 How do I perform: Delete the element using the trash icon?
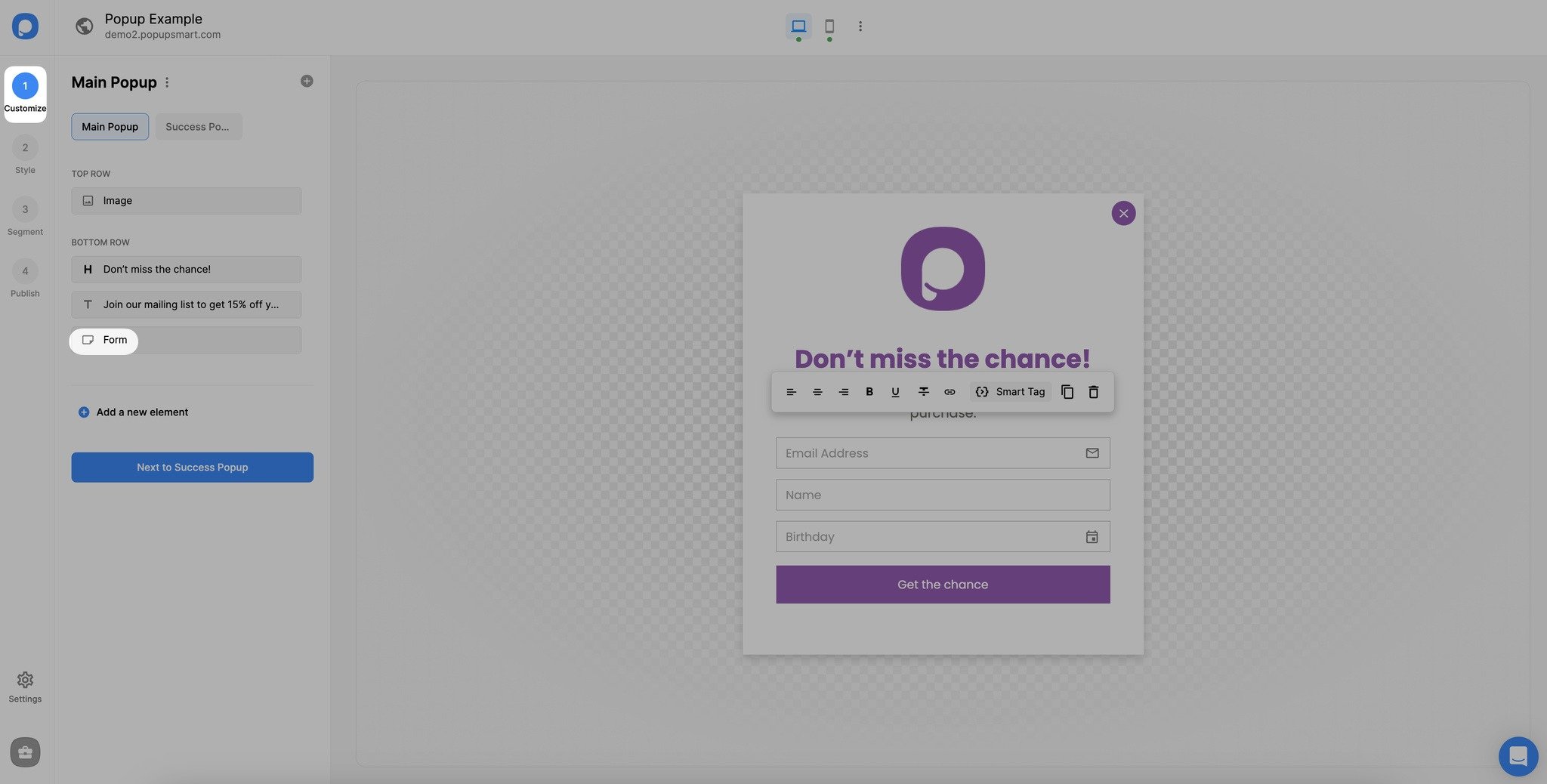1093,391
